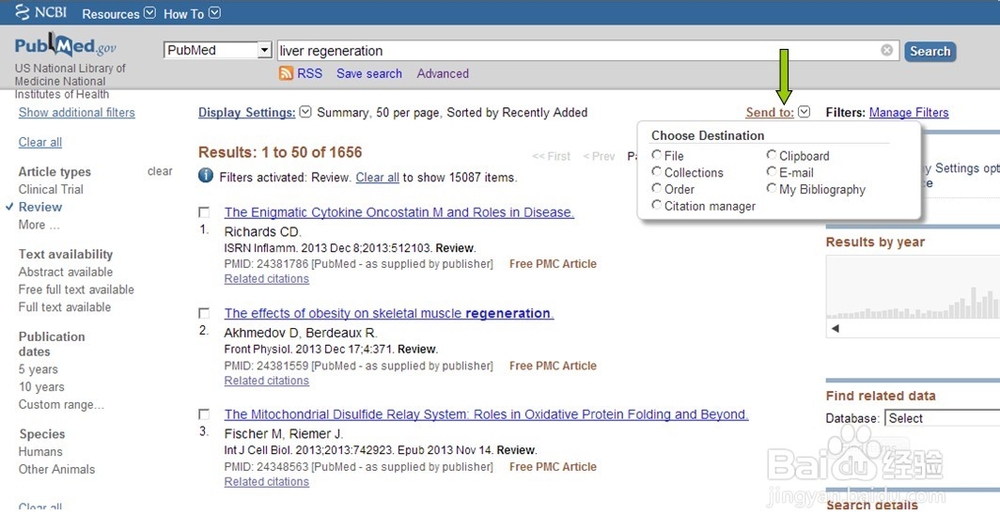Click Clear all at the top of the sidebar

(x=40, y=142)
